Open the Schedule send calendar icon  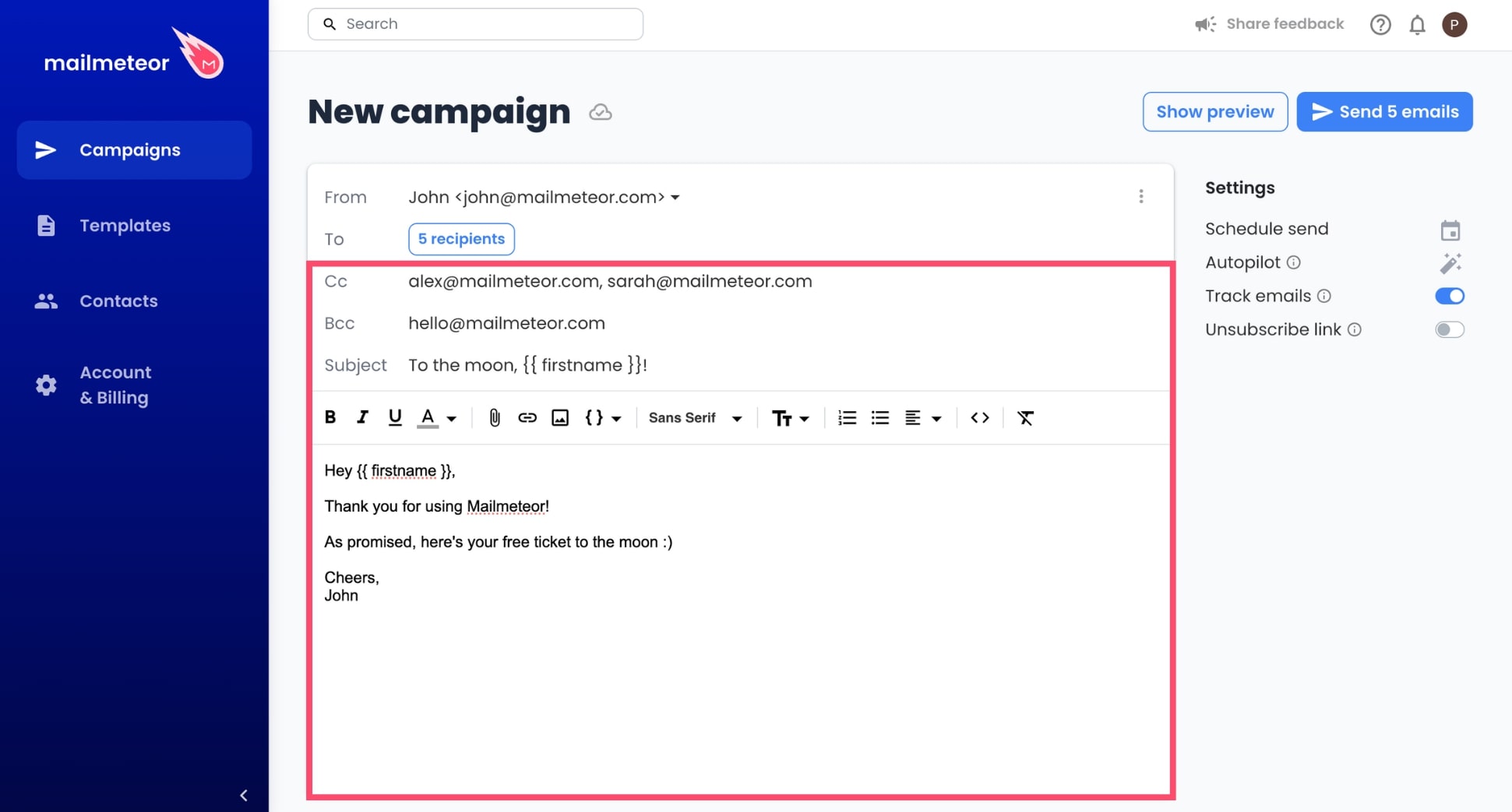tap(1450, 230)
